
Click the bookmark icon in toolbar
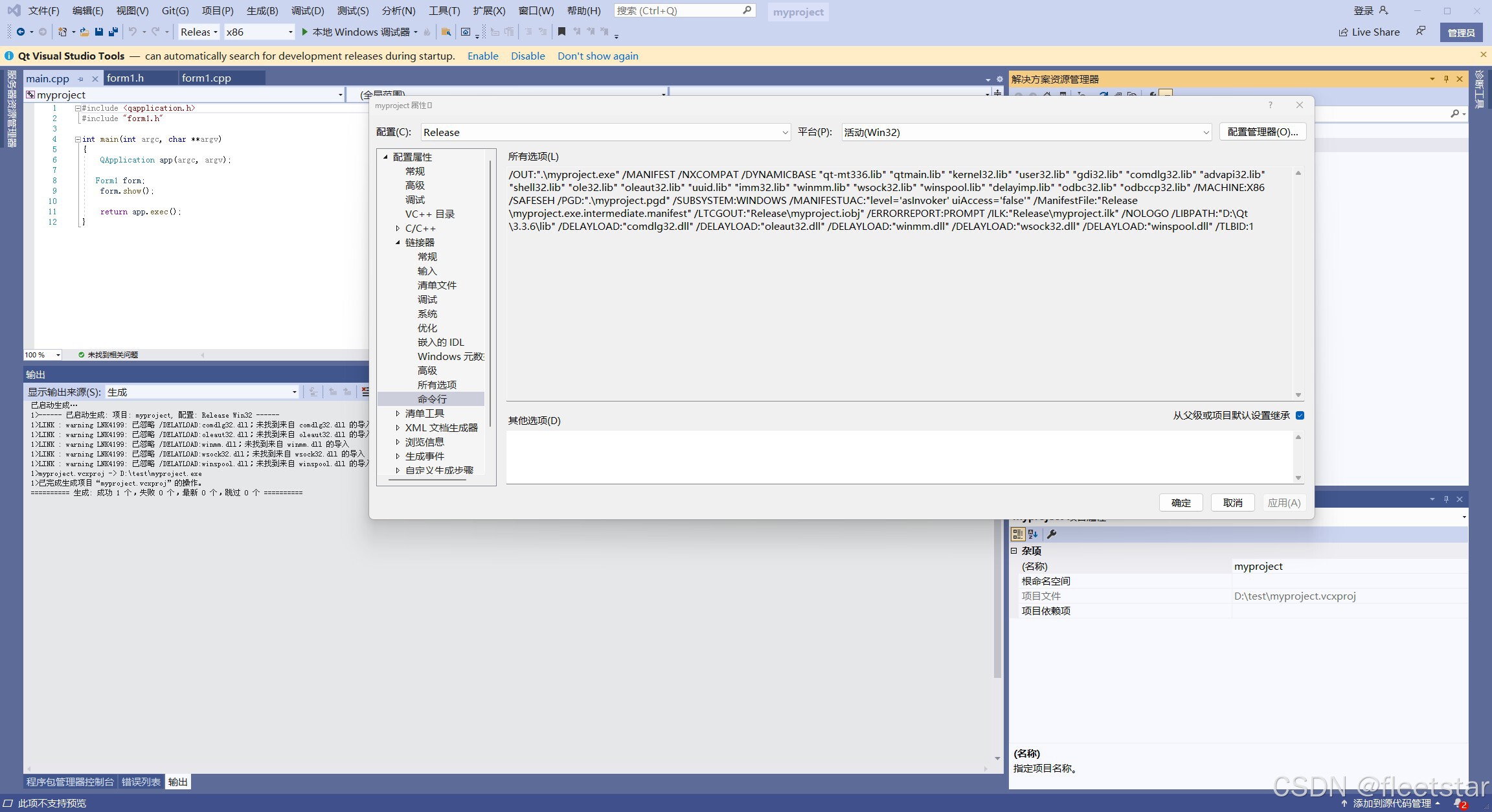[x=561, y=32]
